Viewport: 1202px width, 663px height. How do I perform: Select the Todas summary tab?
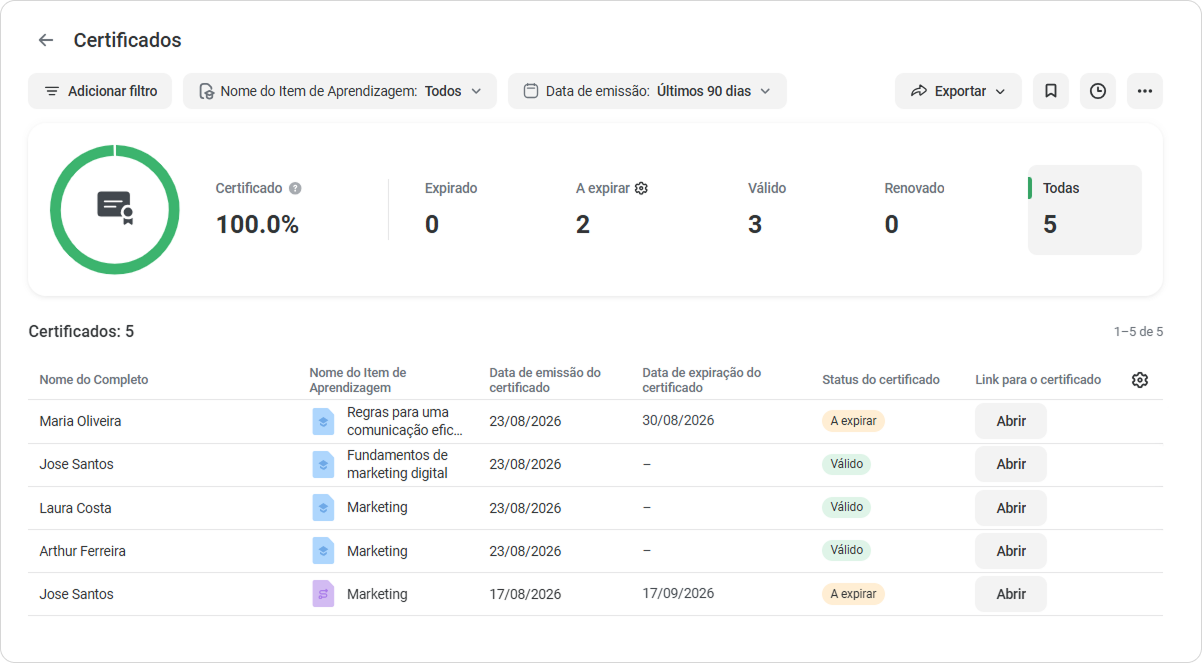1085,210
